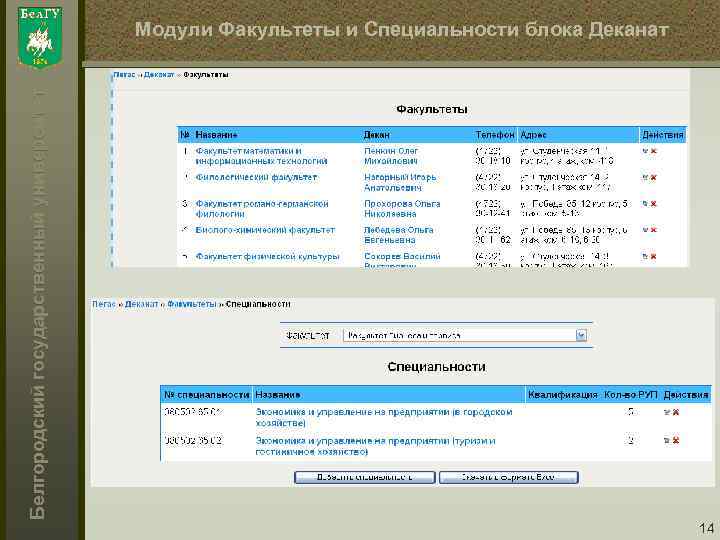Screen dimensions: 720x540
Task: Delete the туризм и гостиничное хозяйство specialty
Action: click(x=675, y=440)
